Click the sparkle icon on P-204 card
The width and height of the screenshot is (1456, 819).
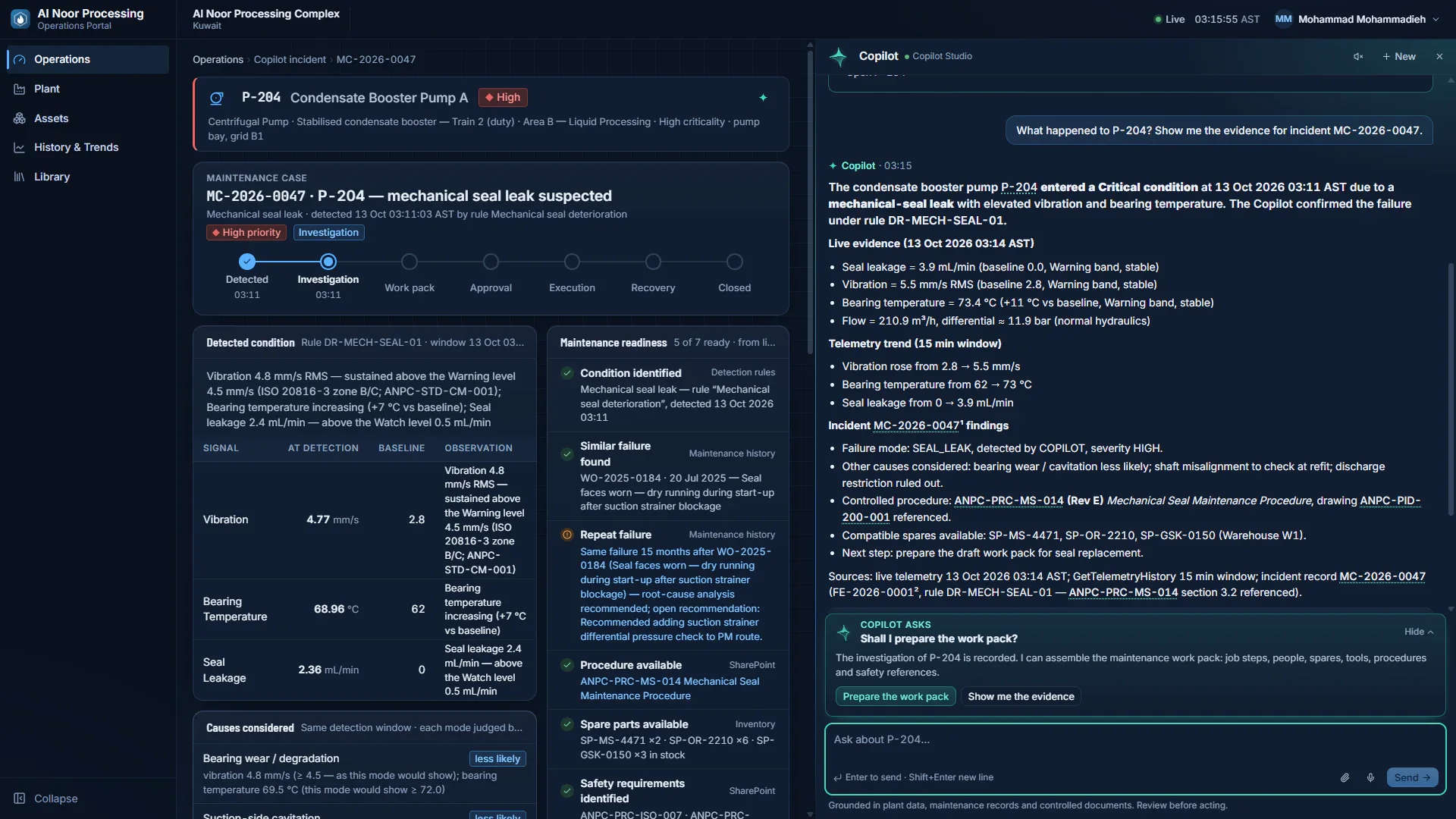[763, 98]
